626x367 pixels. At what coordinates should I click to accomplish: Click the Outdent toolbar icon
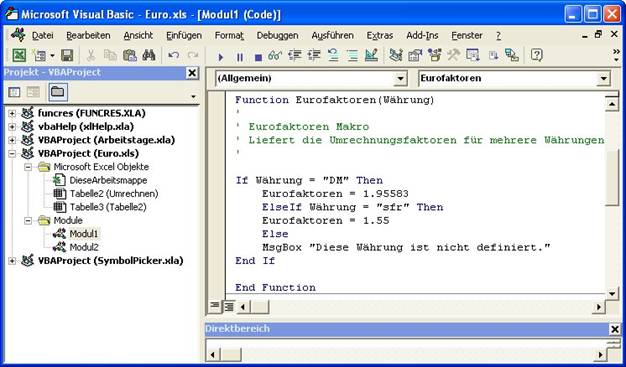pos(314,55)
